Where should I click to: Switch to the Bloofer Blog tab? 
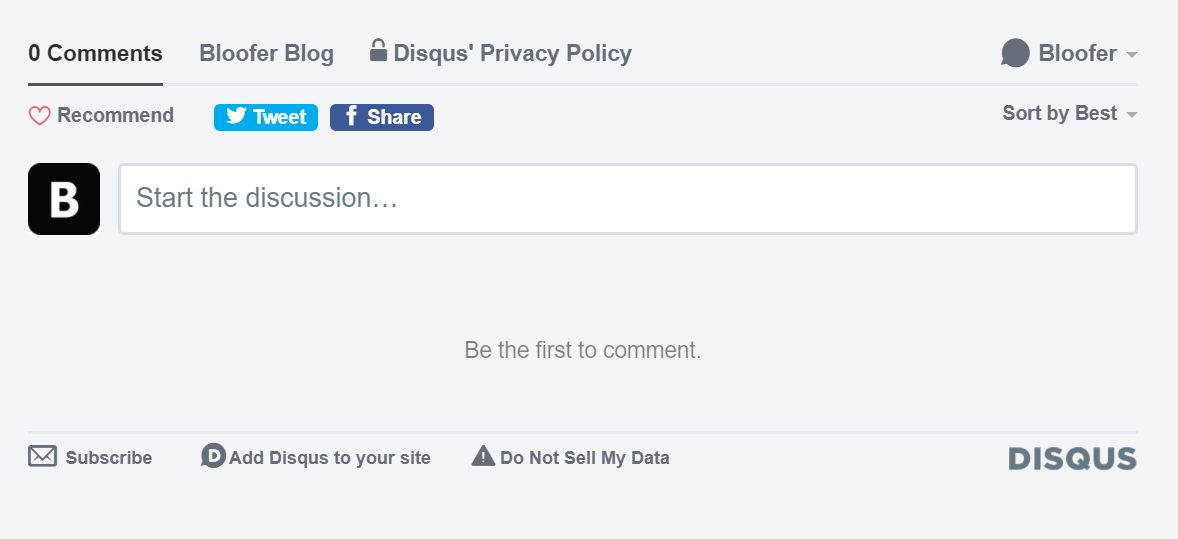[x=266, y=53]
